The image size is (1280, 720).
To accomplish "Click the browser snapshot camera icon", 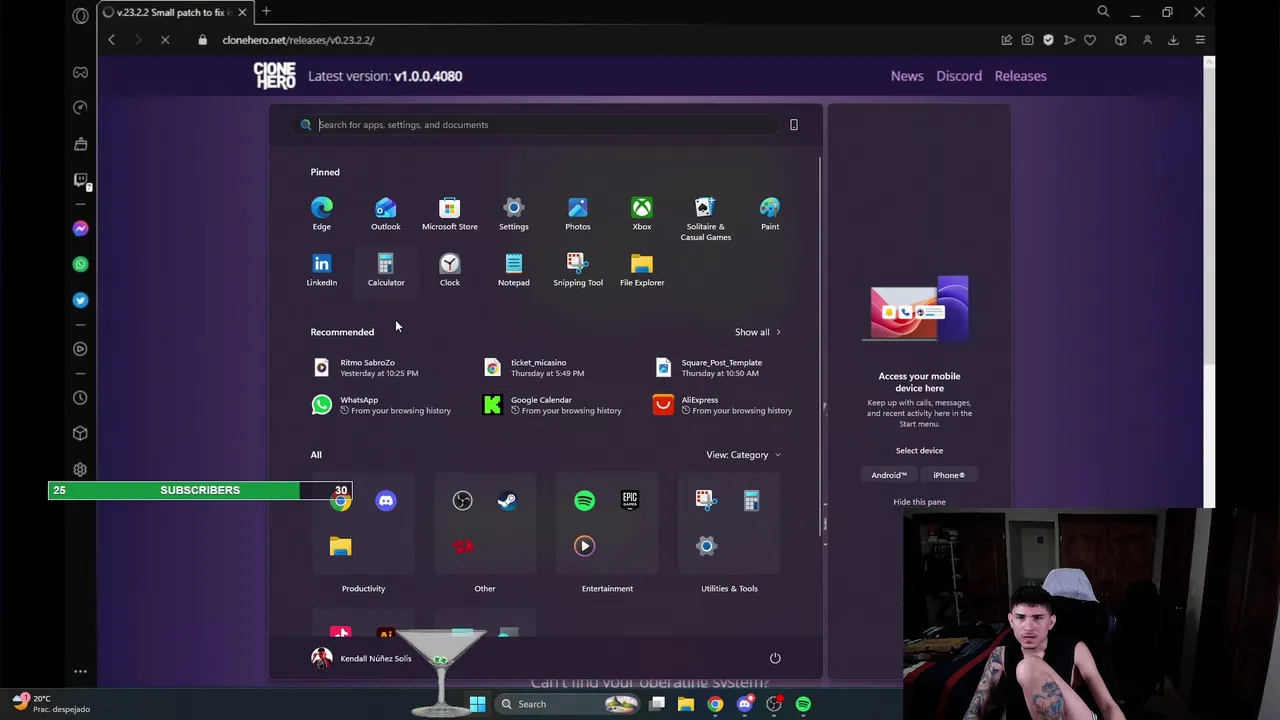I will point(1027,40).
